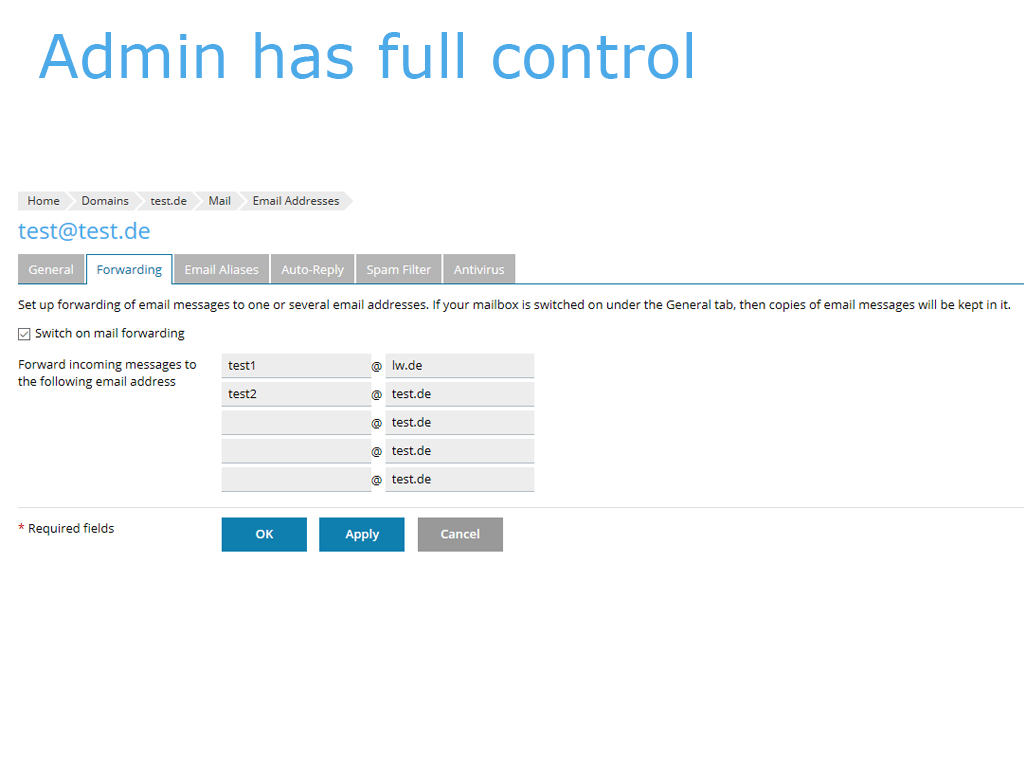Go to the Spam Filter tab
Screen dimensions: 1024x768
[398, 269]
